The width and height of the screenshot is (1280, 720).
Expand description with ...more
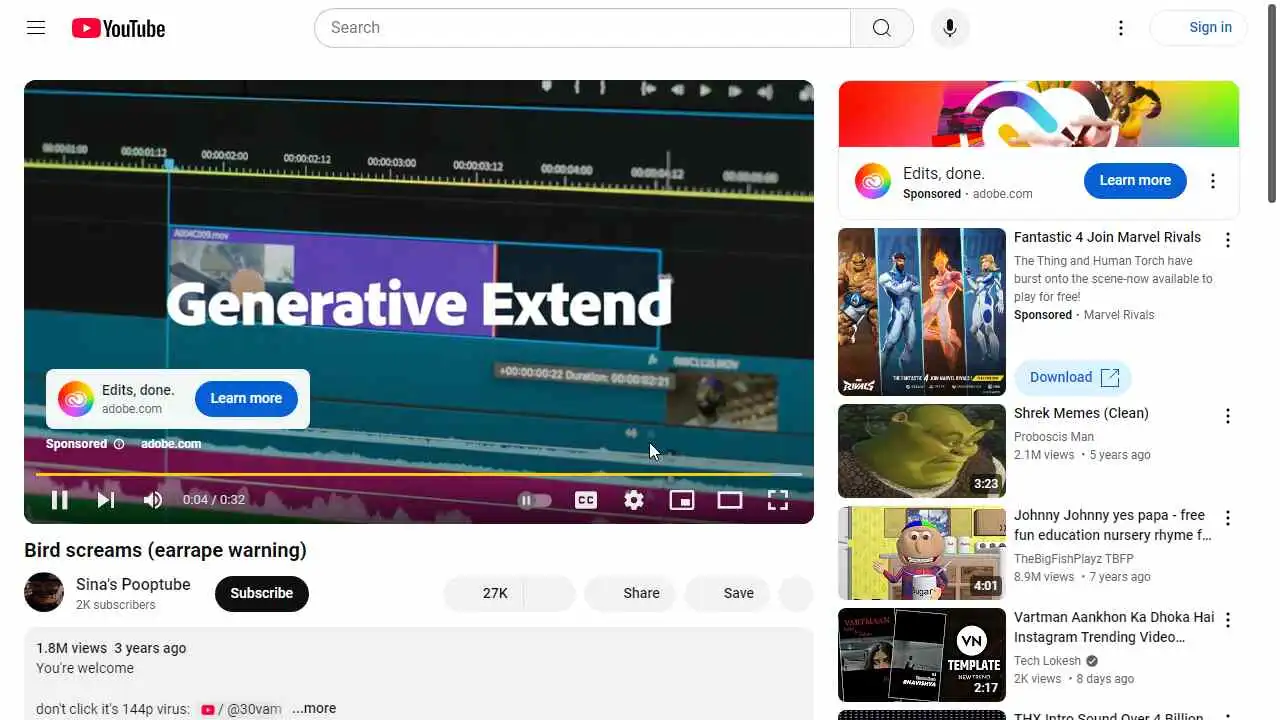pyautogui.click(x=314, y=708)
